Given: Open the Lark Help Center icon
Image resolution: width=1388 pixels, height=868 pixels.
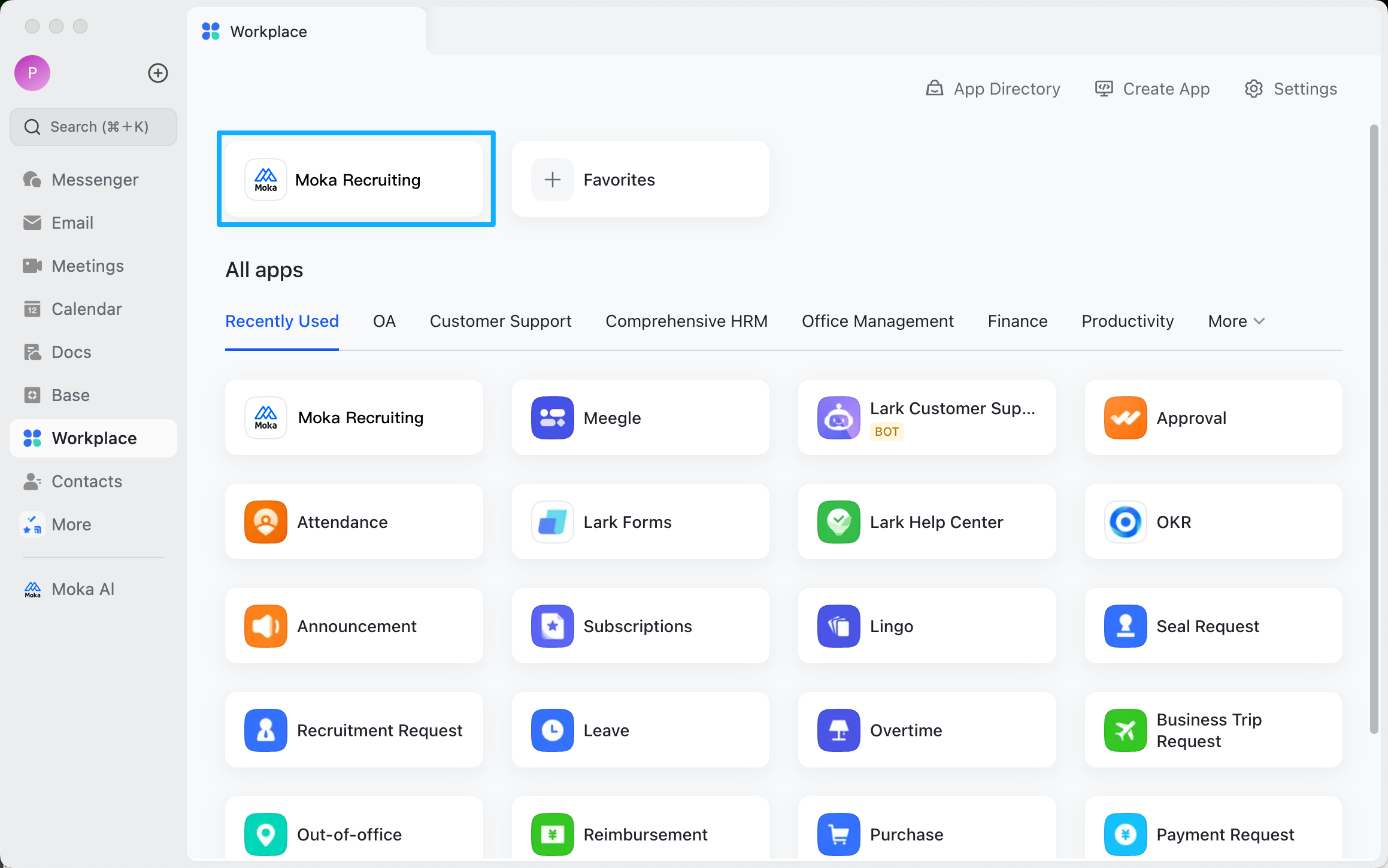Looking at the screenshot, I should click(x=839, y=522).
